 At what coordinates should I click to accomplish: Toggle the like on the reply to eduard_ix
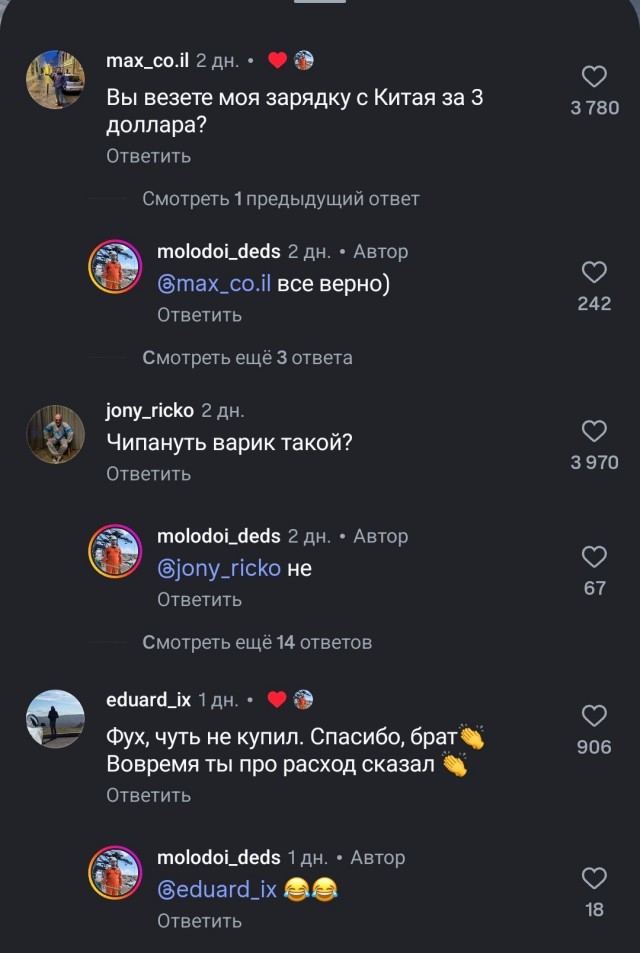coord(597,879)
